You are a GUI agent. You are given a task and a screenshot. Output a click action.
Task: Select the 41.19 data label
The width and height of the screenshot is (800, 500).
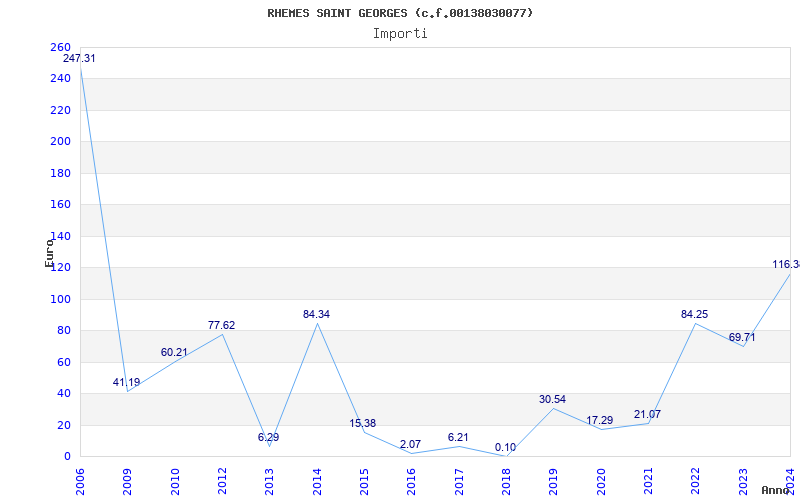coord(126,383)
